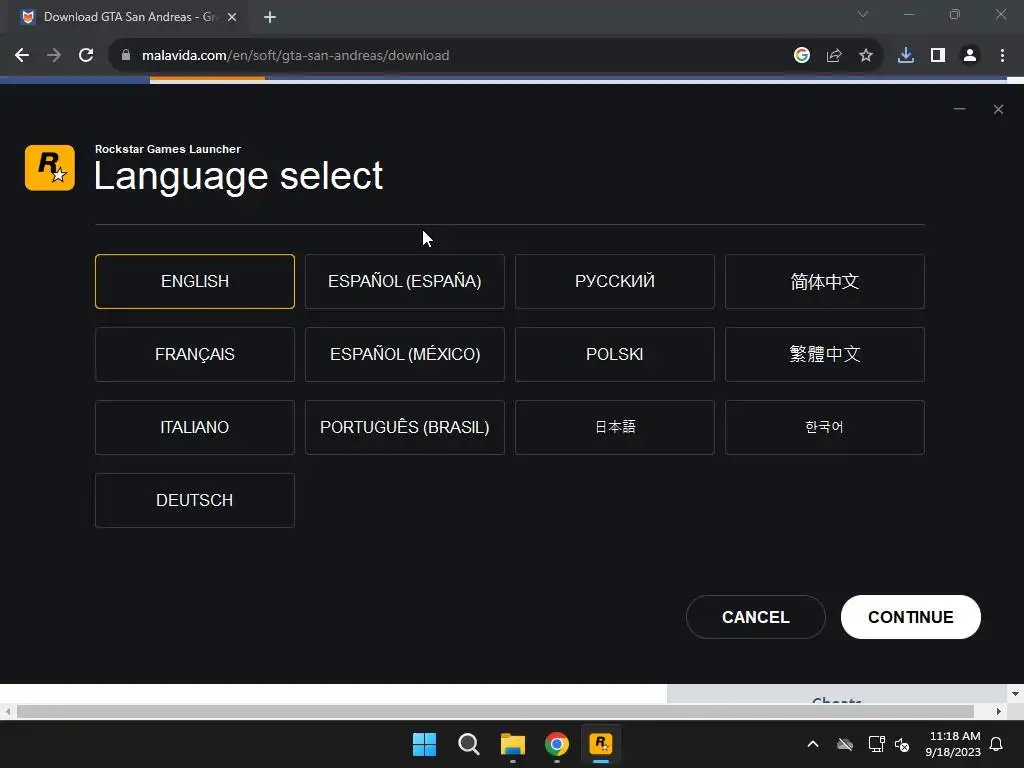
Task: Open clock showing 11:18 AM
Action: pyautogui.click(x=953, y=744)
